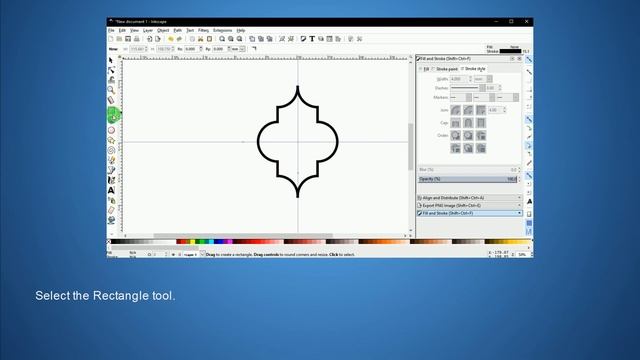640x360 pixels.
Task: Click the canvas horizontal scrollbar
Action: pos(243,236)
